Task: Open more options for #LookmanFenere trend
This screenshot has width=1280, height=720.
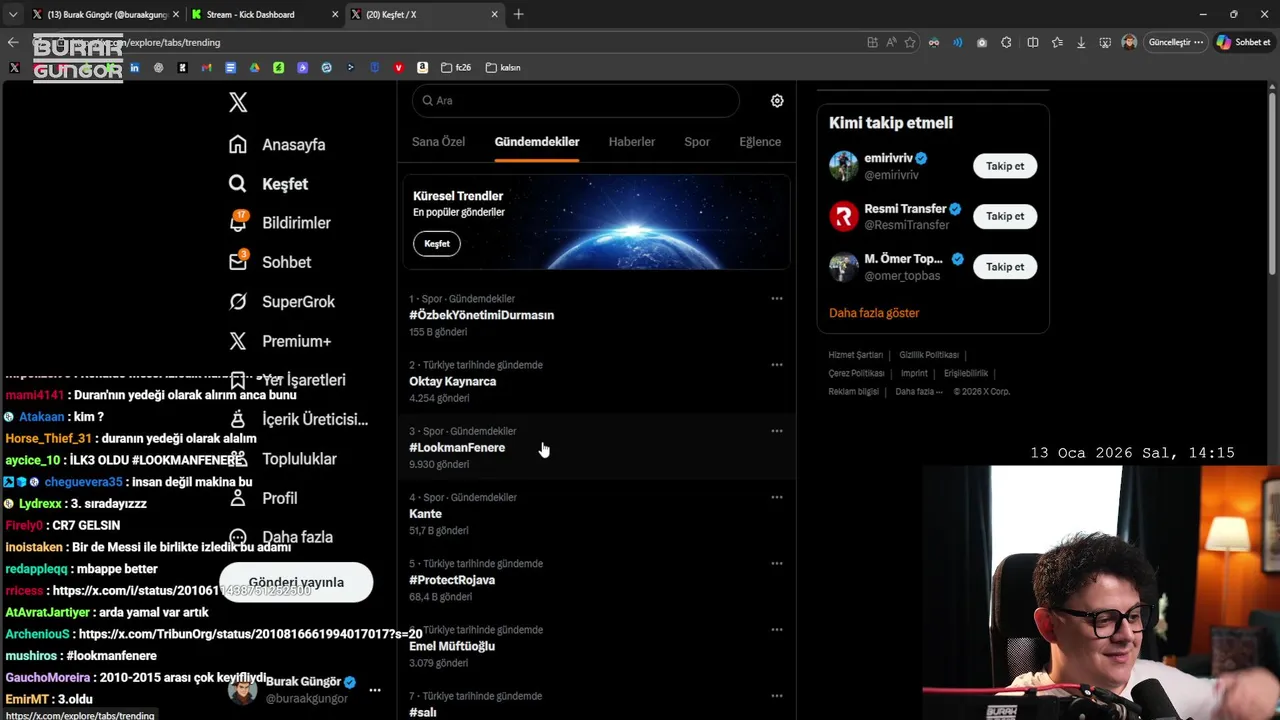Action: [x=777, y=431]
